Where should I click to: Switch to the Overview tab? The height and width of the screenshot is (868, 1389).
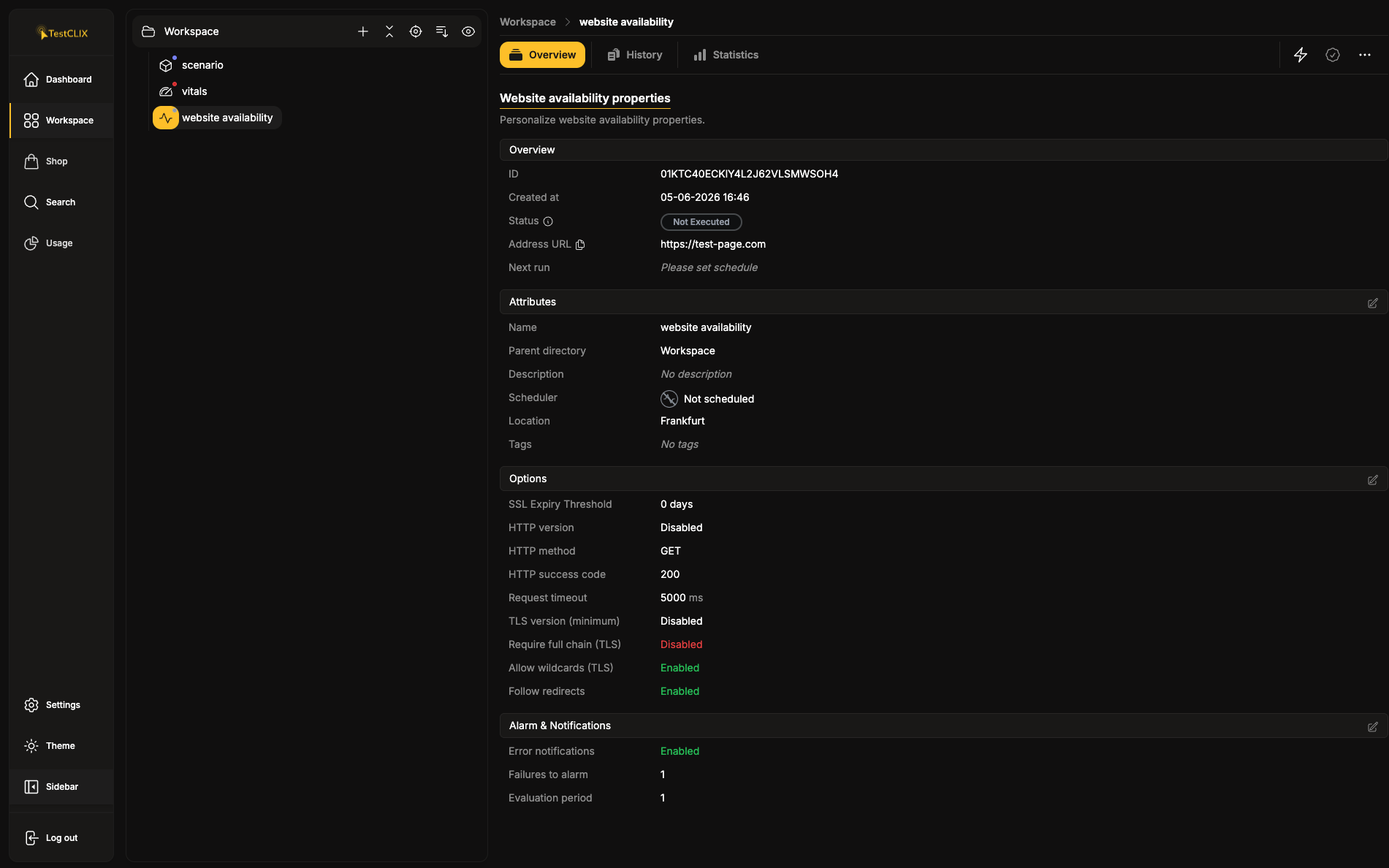pos(542,55)
